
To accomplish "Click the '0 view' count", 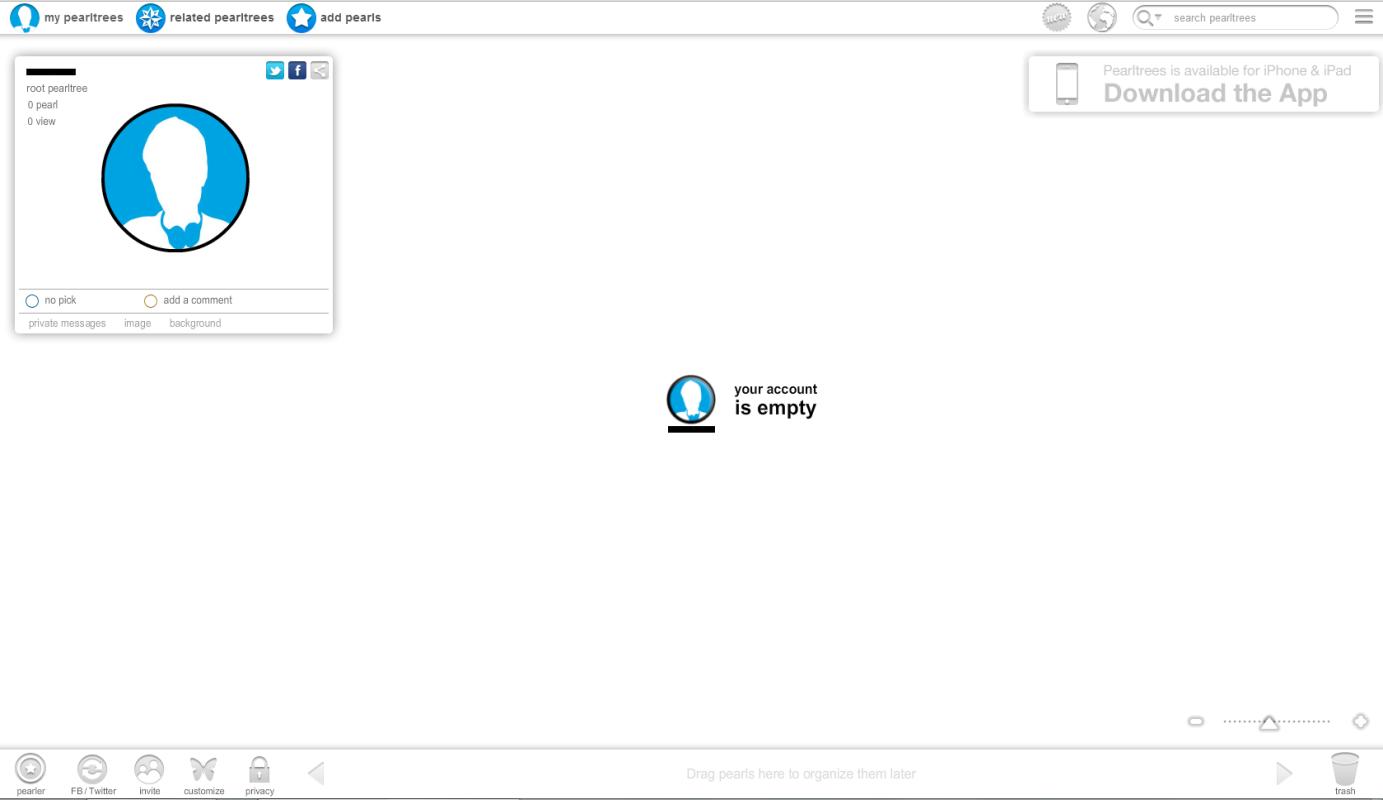I will pos(42,122).
